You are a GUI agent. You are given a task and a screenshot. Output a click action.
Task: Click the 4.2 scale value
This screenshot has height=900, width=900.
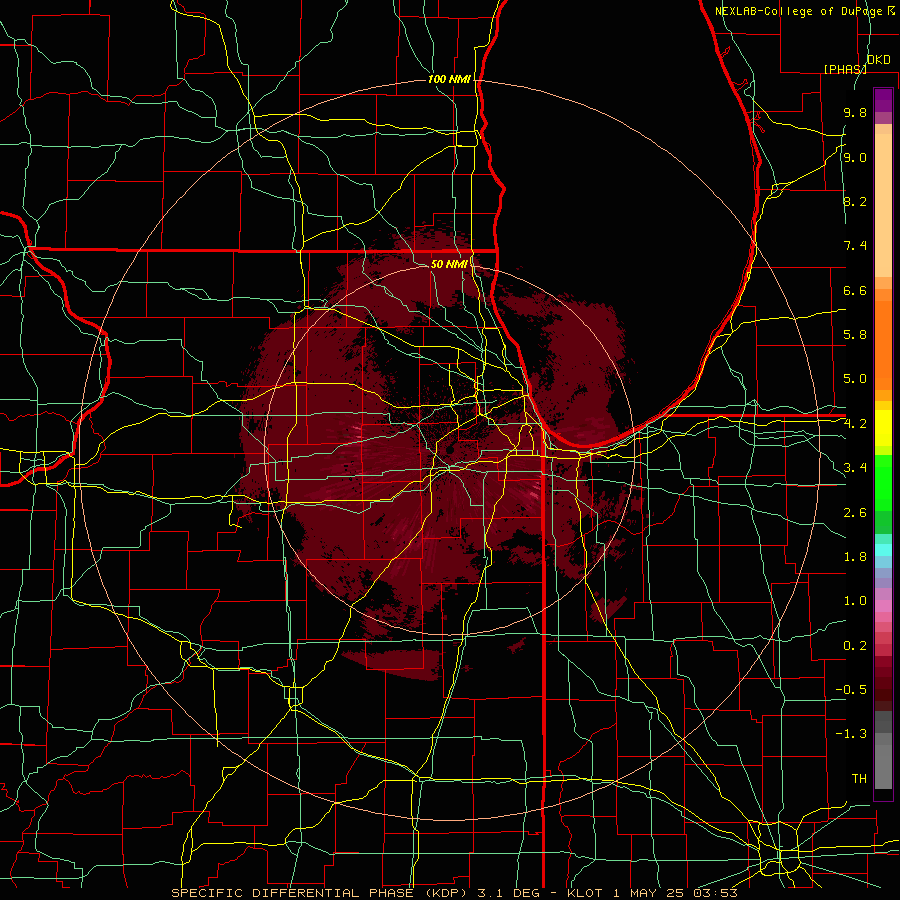tap(855, 424)
